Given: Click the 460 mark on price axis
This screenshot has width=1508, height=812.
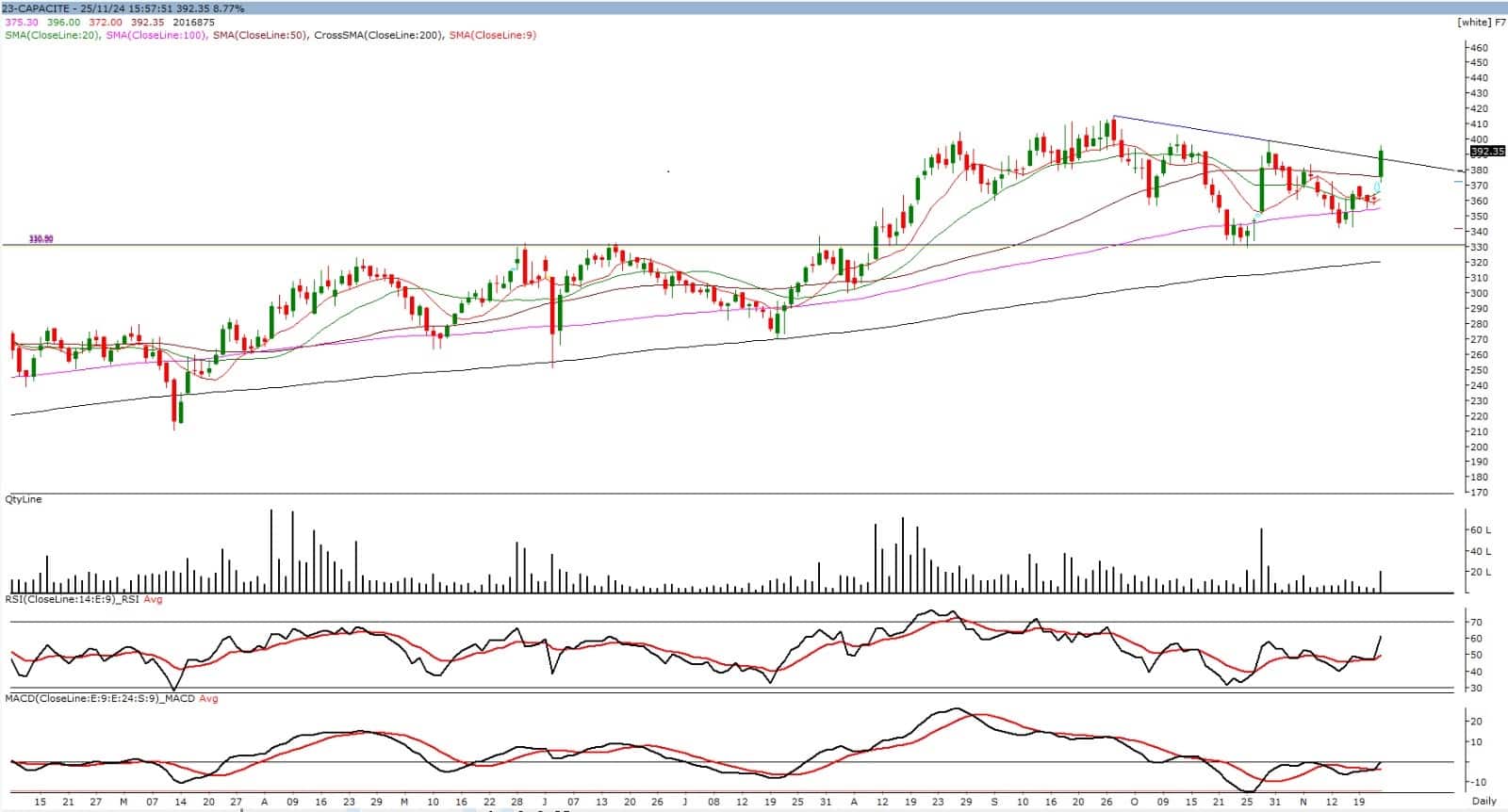Looking at the screenshot, I should pyautogui.click(x=1478, y=47).
